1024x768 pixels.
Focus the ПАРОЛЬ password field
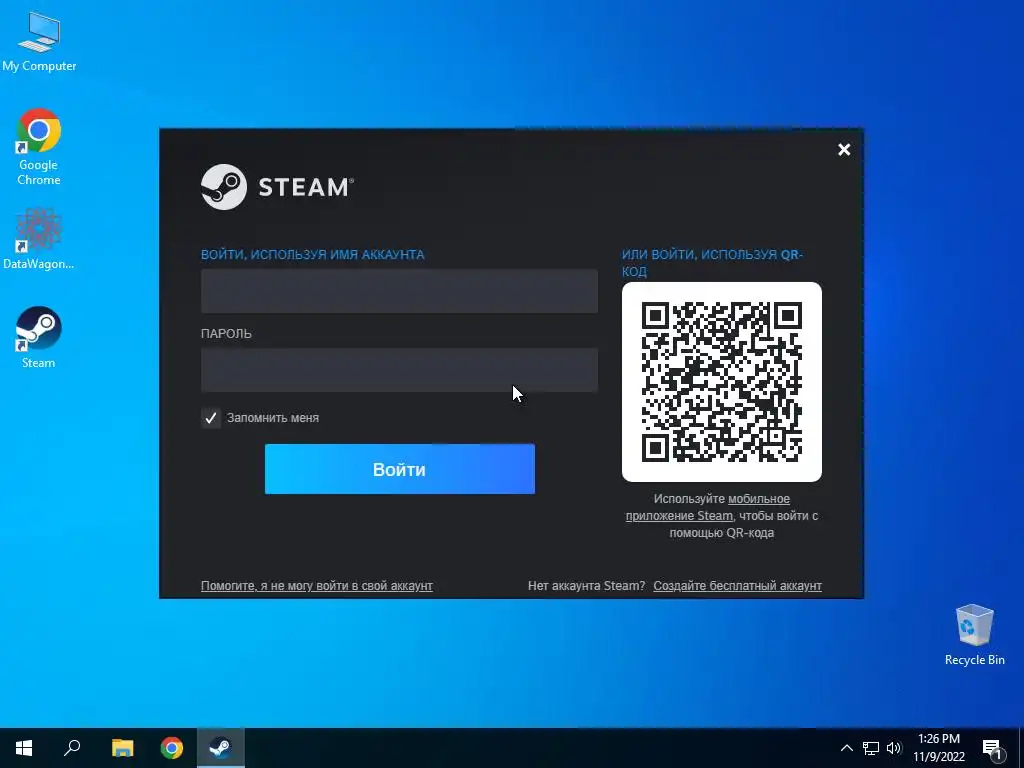[x=399, y=370]
